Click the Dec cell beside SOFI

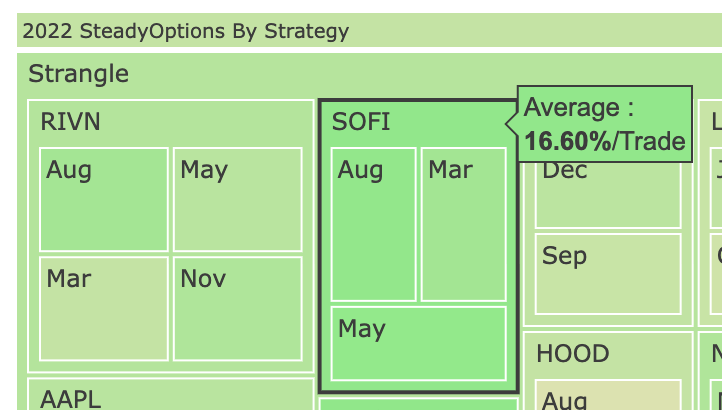pyautogui.click(x=608, y=194)
